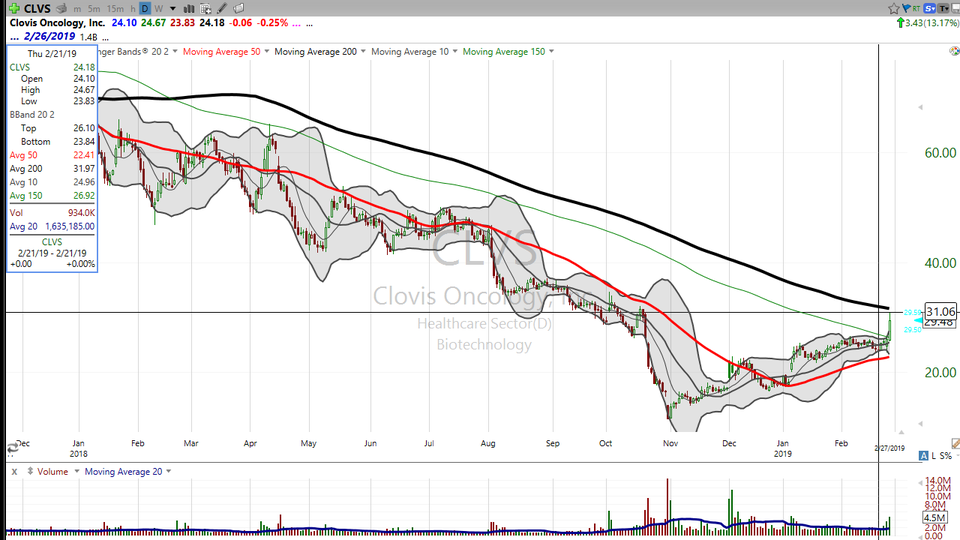Click the Nov label on time axis
This screenshot has height=540, width=960.
point(670,443)
